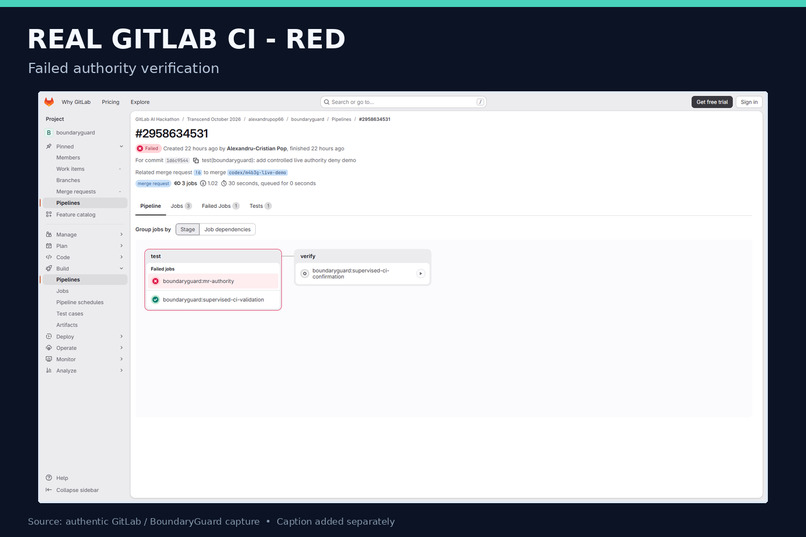The width and height of the screenshot is (806, 537).
Task: Click the Pinned pin icon
Action: pos(49,146)
